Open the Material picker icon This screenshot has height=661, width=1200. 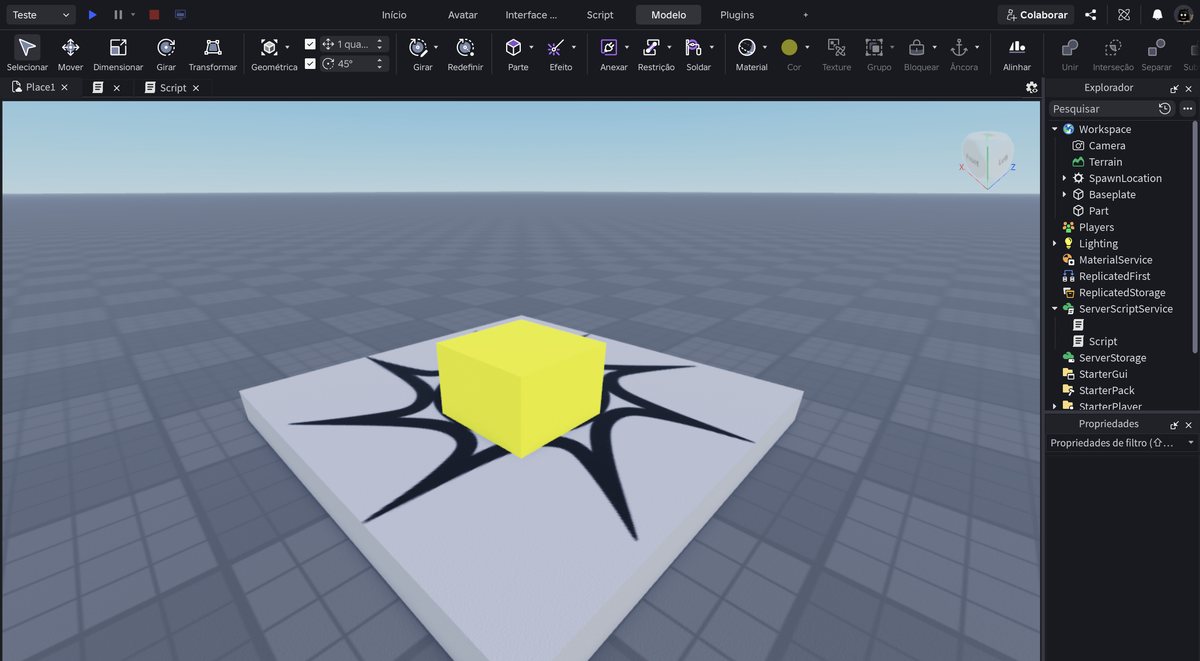746,47
